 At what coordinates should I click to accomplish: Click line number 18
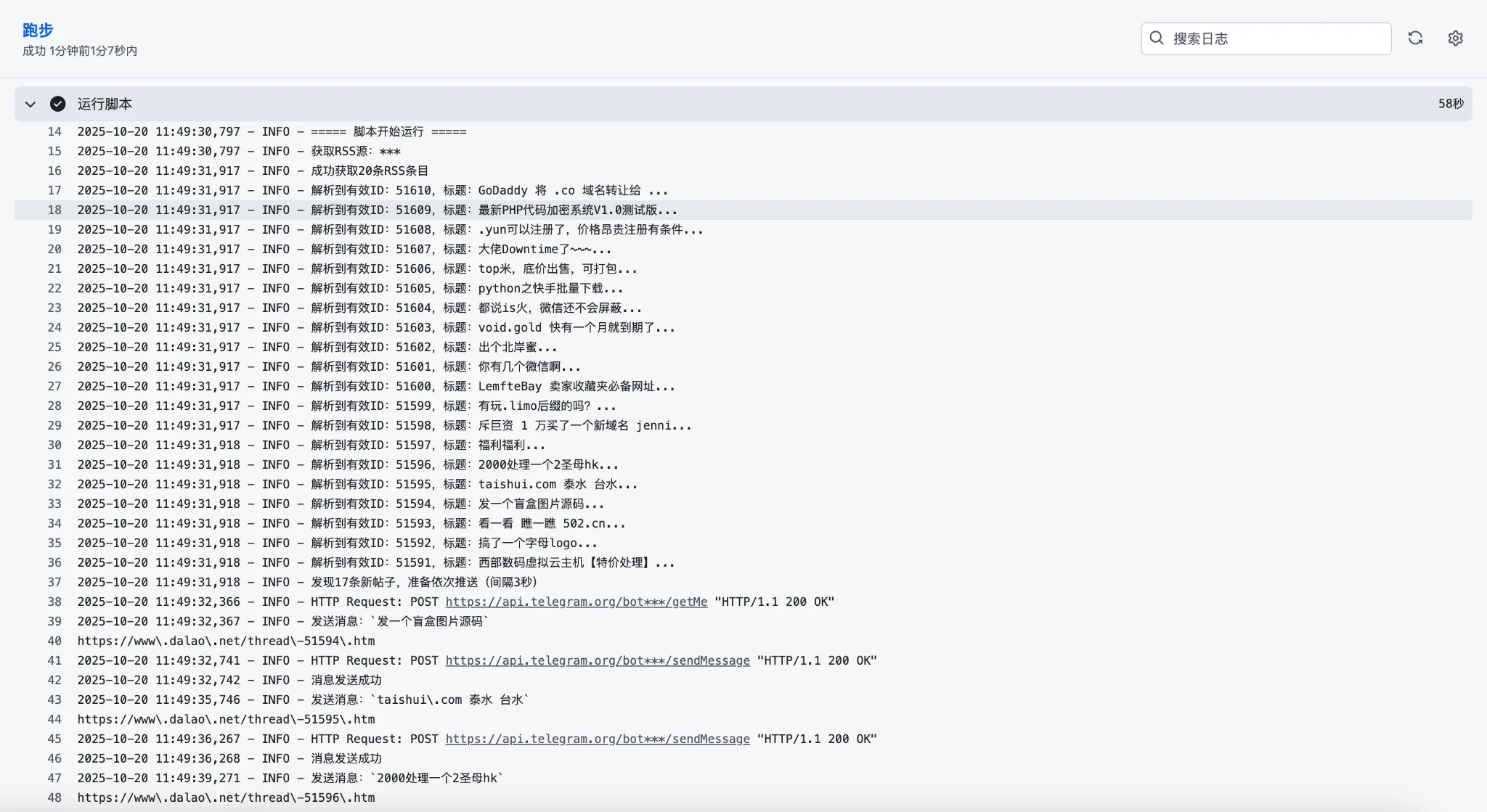click(54, 210)
